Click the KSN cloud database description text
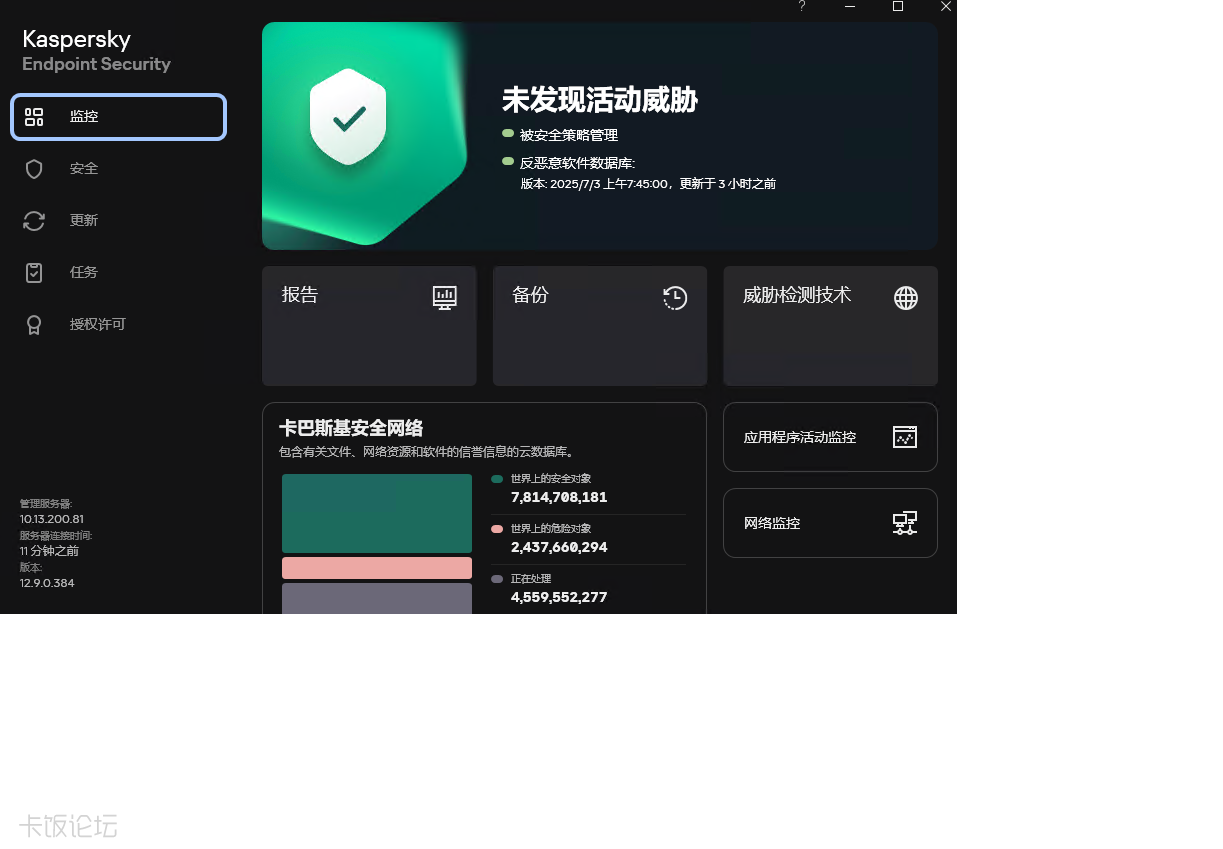 (x=427, y=452)
